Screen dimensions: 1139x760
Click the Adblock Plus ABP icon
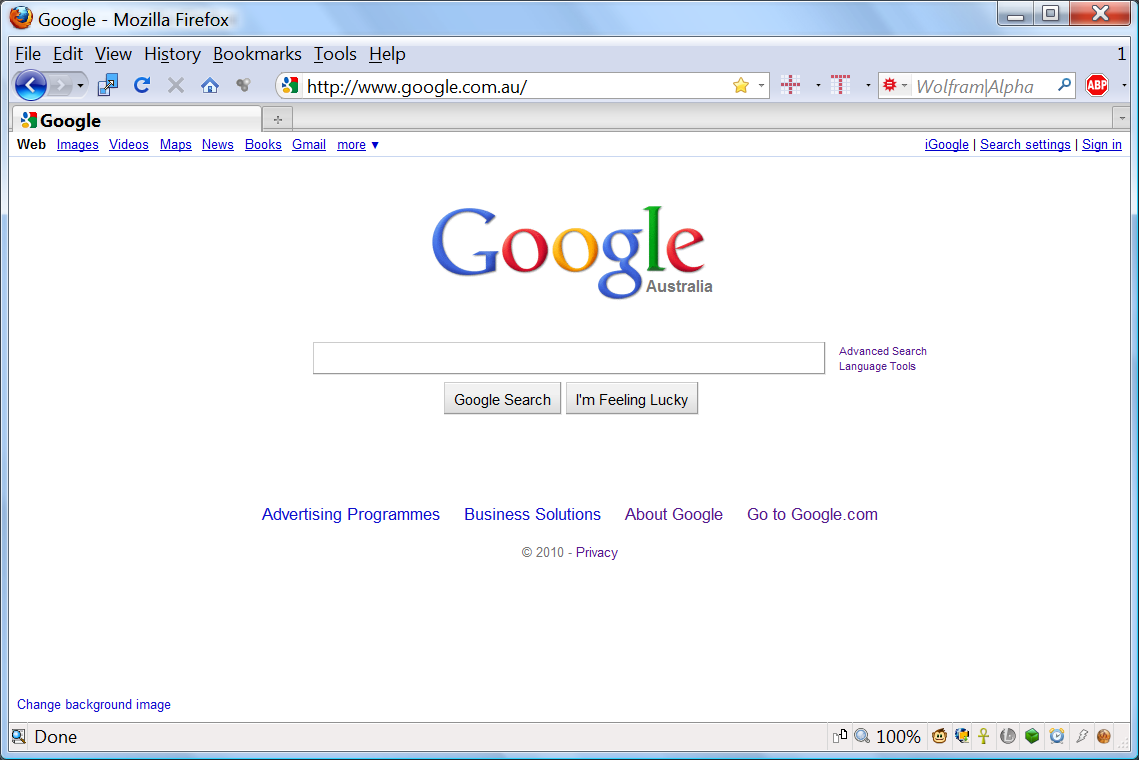click(1097, 86)
